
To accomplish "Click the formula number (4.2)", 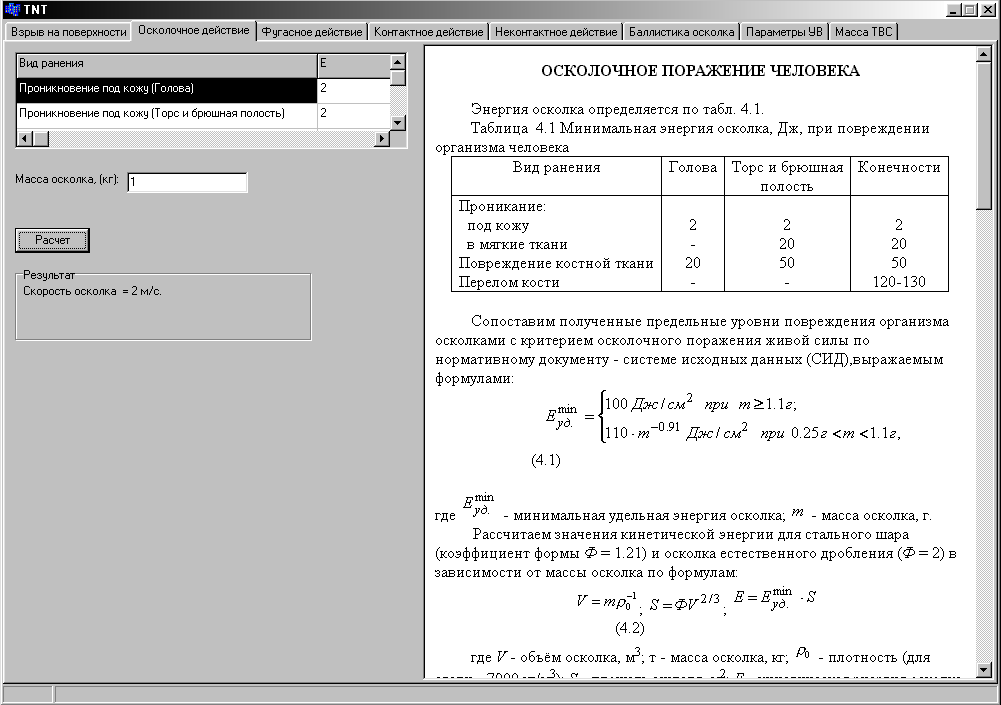I will tap(630, 628).
